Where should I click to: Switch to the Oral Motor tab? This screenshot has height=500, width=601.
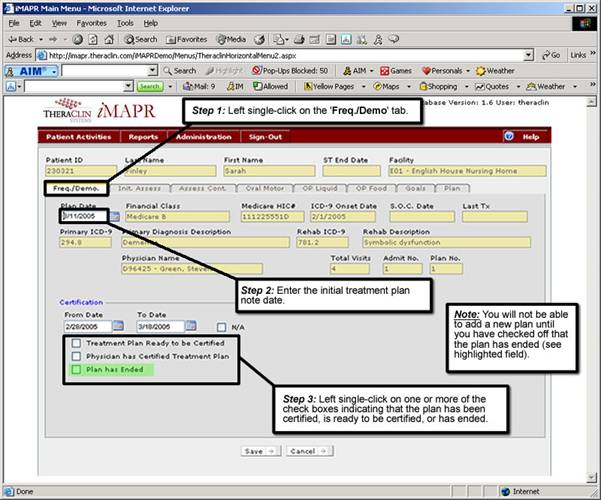(265, 188)
